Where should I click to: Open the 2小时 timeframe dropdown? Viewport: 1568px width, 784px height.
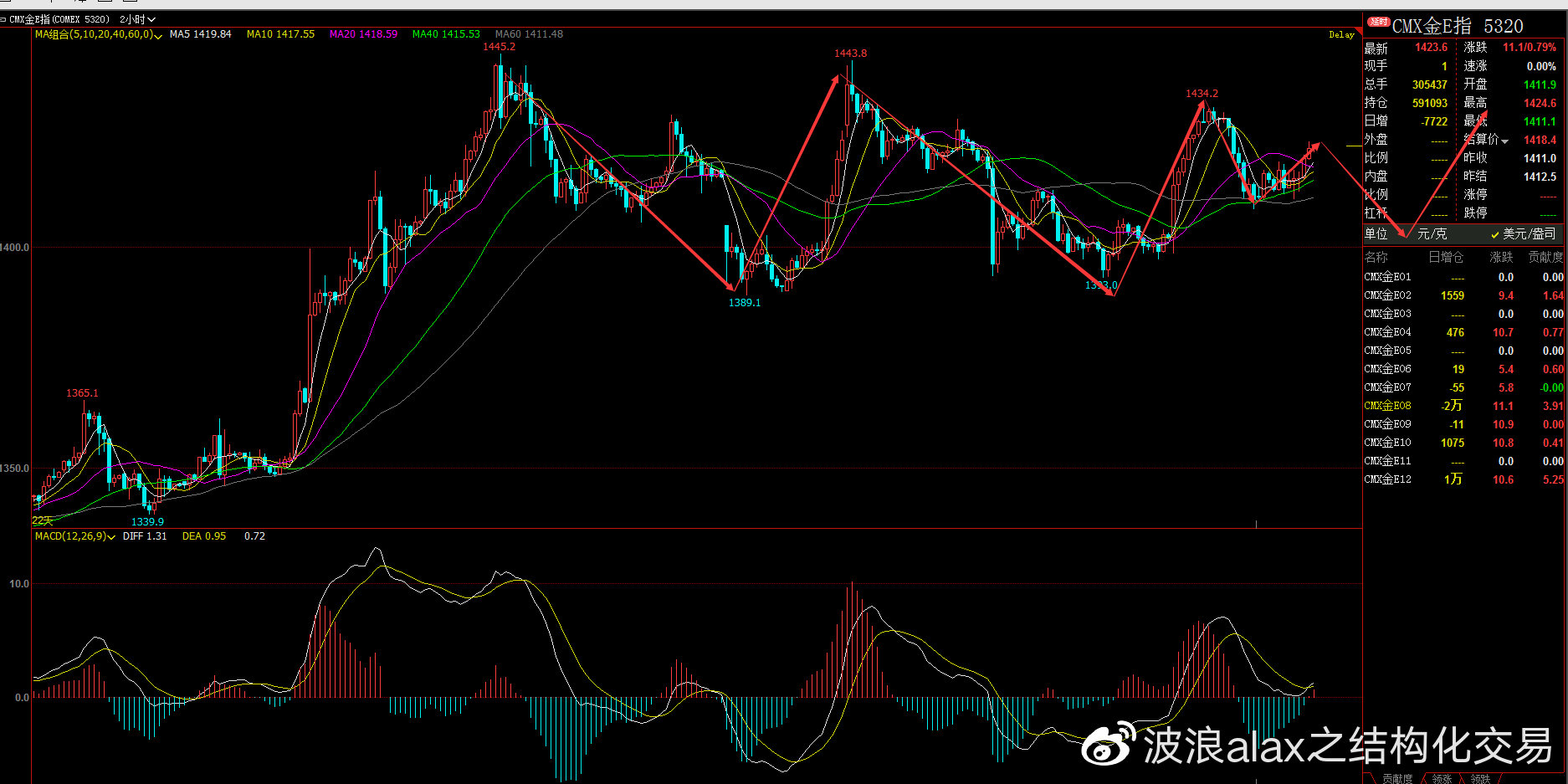click(x=137, y=19)
